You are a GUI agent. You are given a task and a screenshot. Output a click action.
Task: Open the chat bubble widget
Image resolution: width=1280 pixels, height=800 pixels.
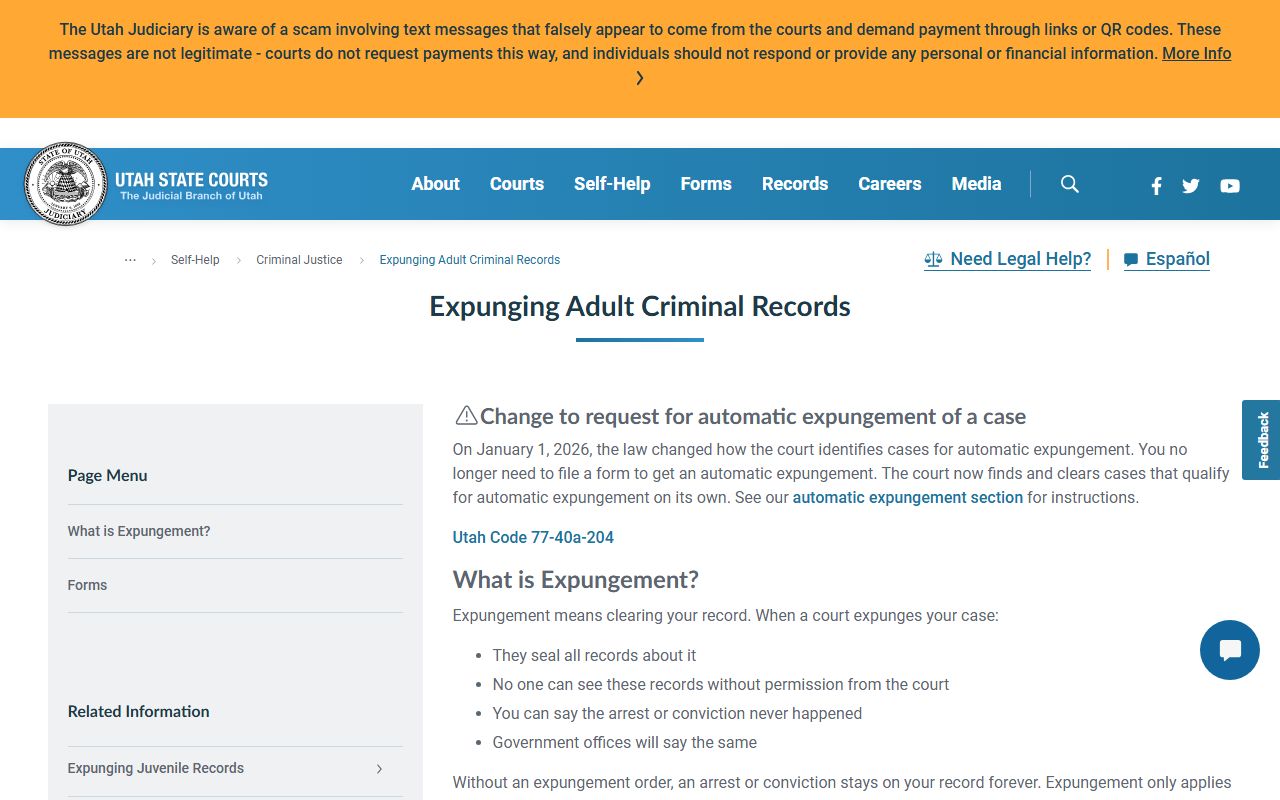tap(1230, 650)
